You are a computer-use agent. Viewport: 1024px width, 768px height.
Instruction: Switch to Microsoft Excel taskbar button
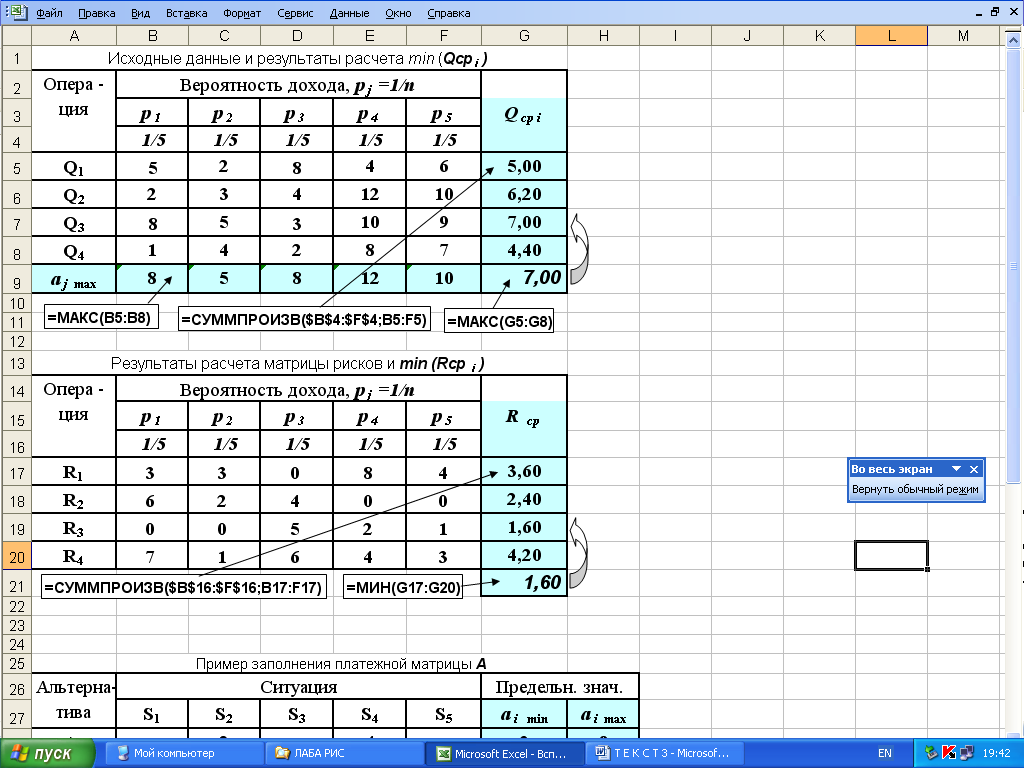coord(505,753)
